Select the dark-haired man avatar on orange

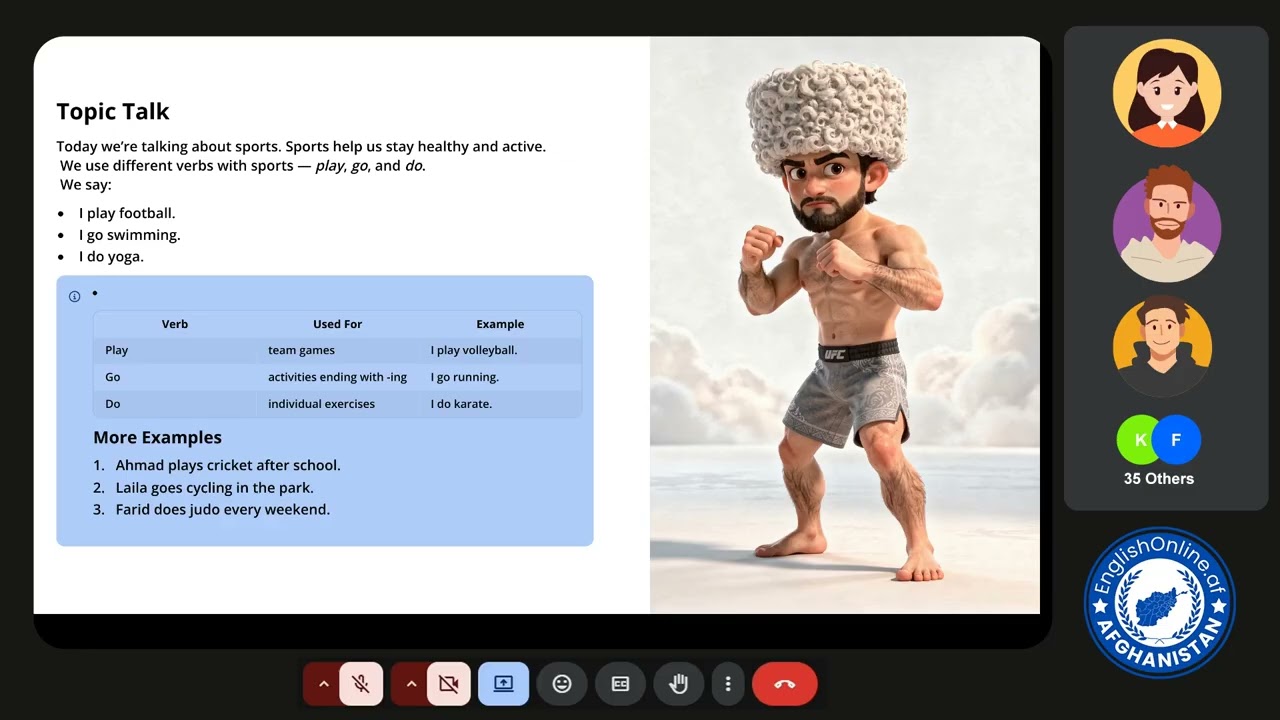[1162, 347]
